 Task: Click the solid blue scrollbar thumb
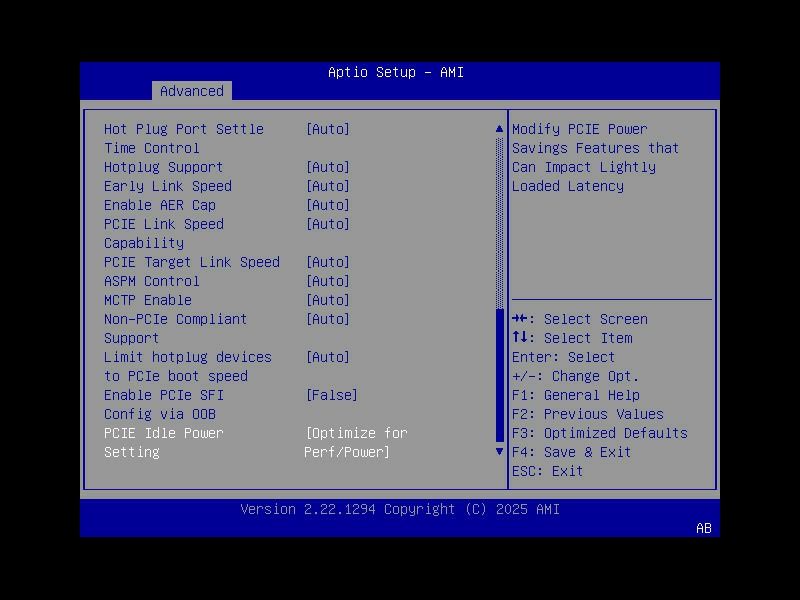click(499, 376)
